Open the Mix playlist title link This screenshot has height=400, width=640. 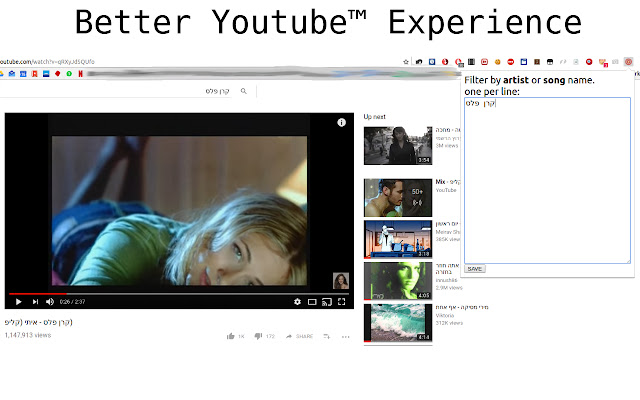pyautogui.click(x=448, y=182)
